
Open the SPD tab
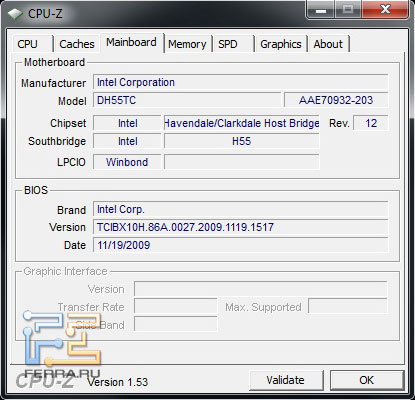[234, 44]
